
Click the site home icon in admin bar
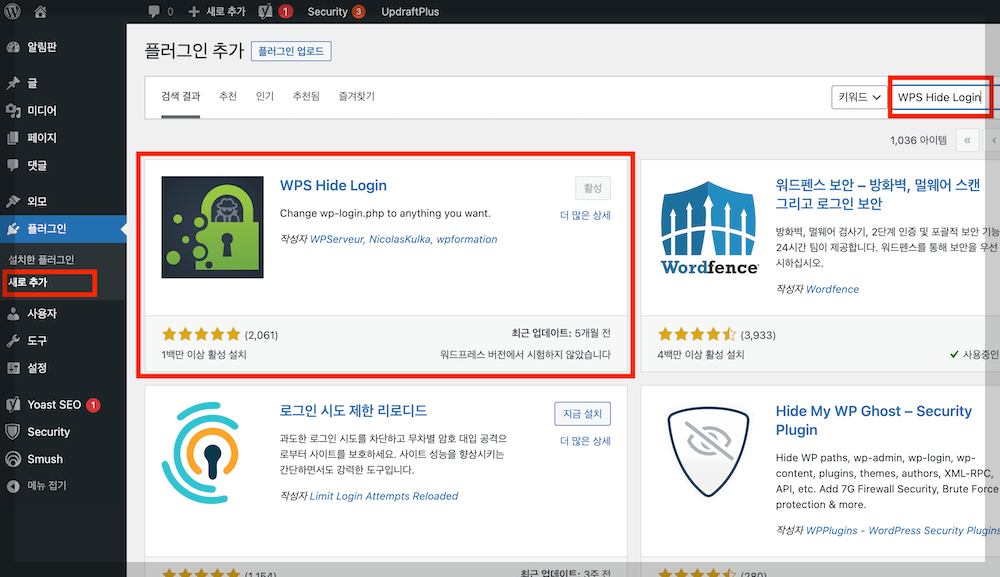(x=38, y=11)
